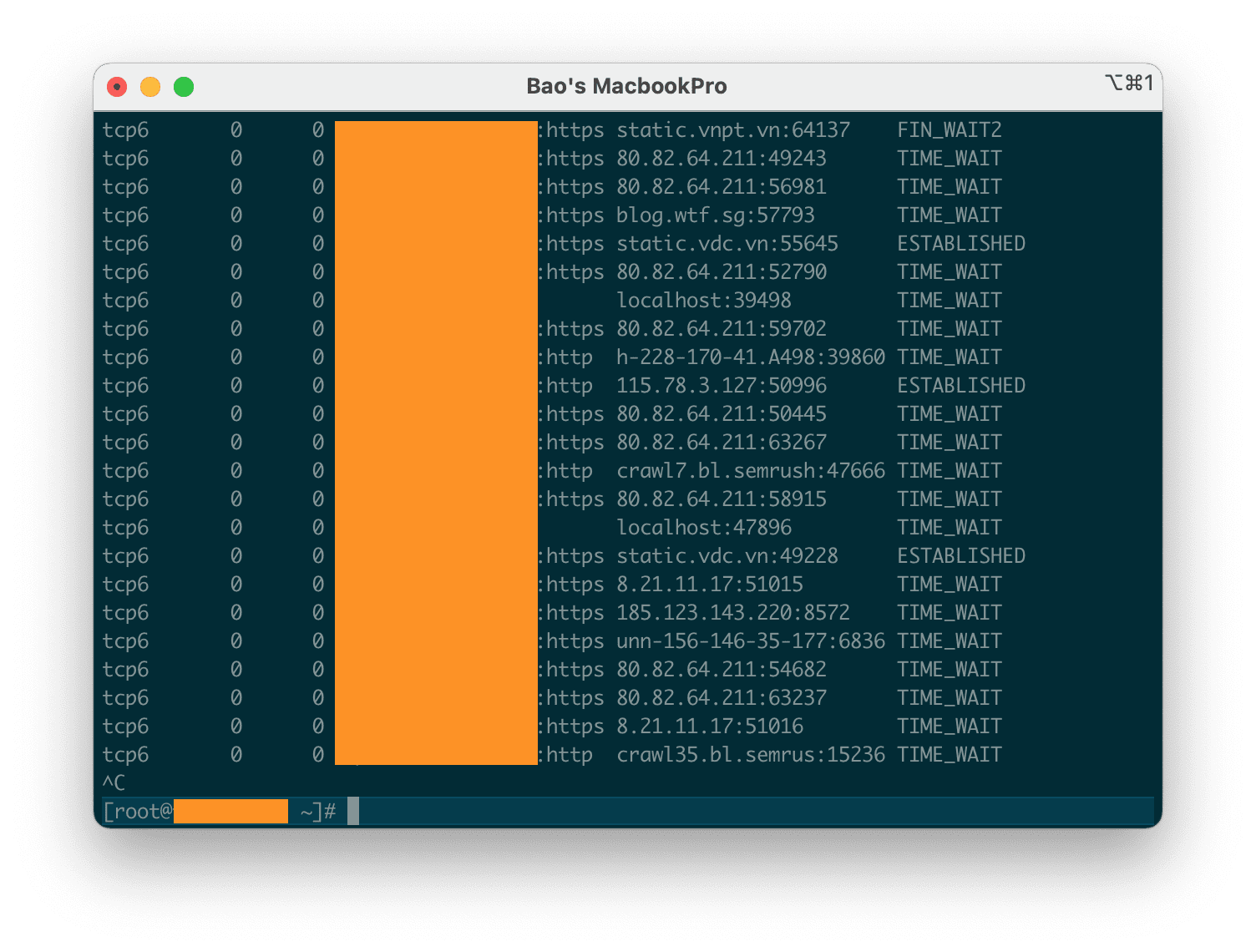1256x952 pixels.
Task: Select the static.vnpt.vn:64137 address
Action: [x=733, y=129]
